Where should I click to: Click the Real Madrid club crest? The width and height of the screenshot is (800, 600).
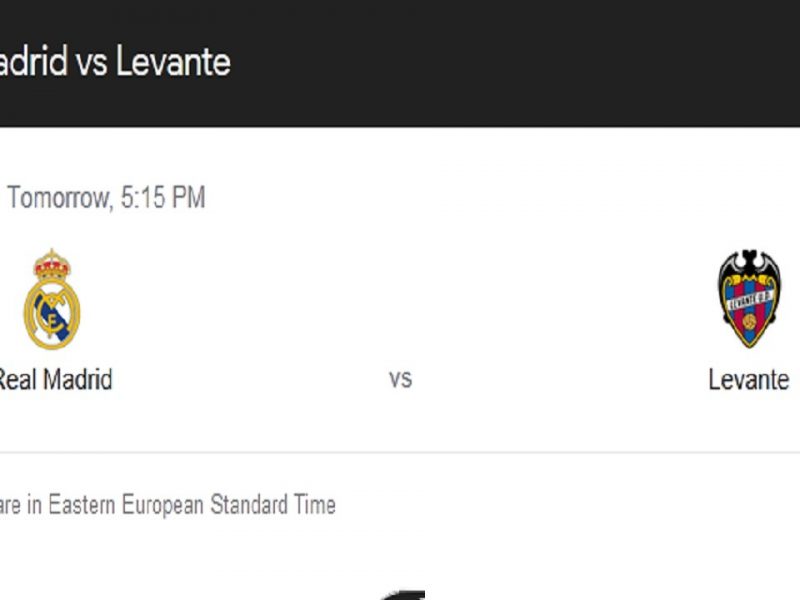point(52,299)
